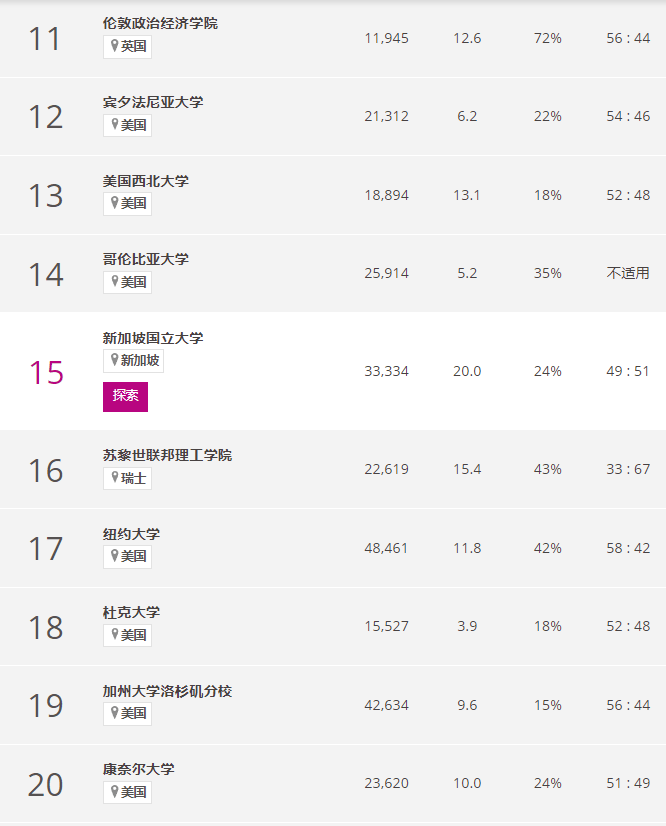Open 杜克大学 university link
This screenshot has width=666, height=826.
[132, 612]
